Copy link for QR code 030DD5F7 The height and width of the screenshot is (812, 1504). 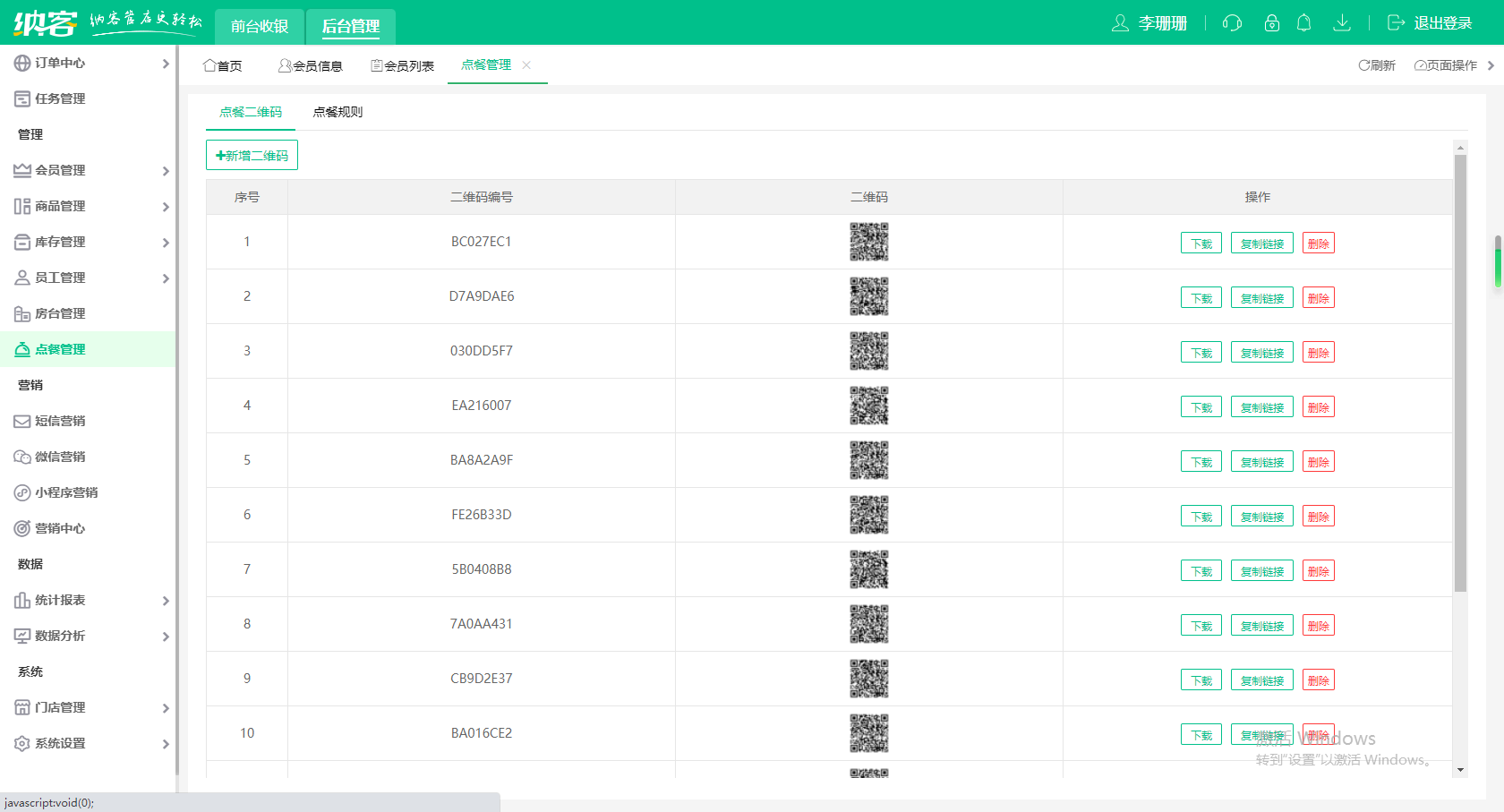(1261, 353)
